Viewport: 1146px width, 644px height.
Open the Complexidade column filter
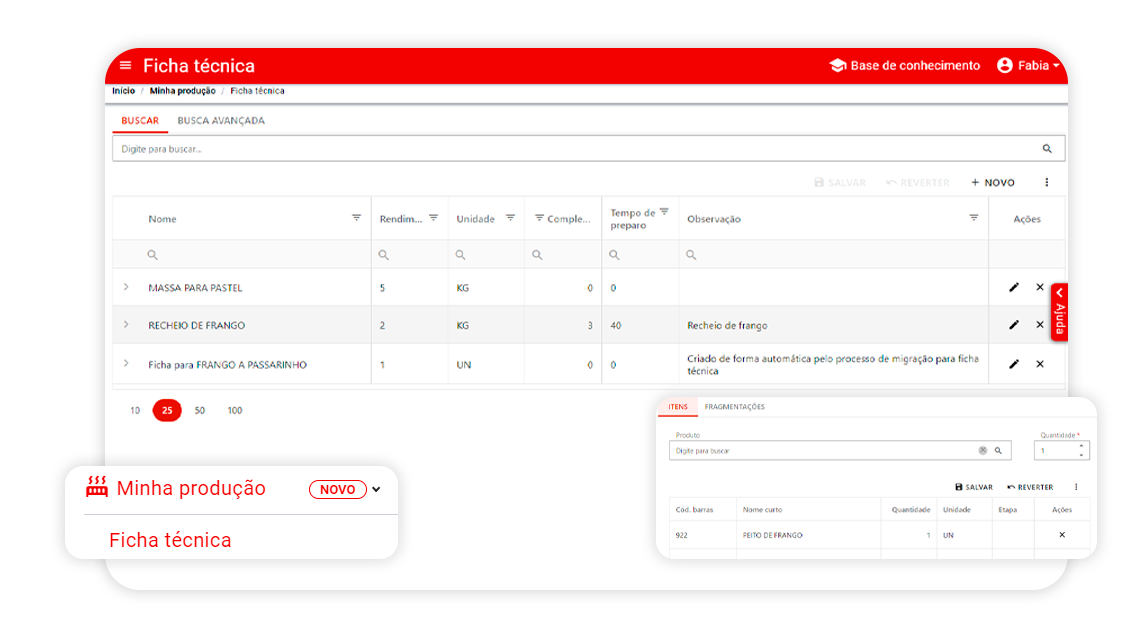(539, 218)
